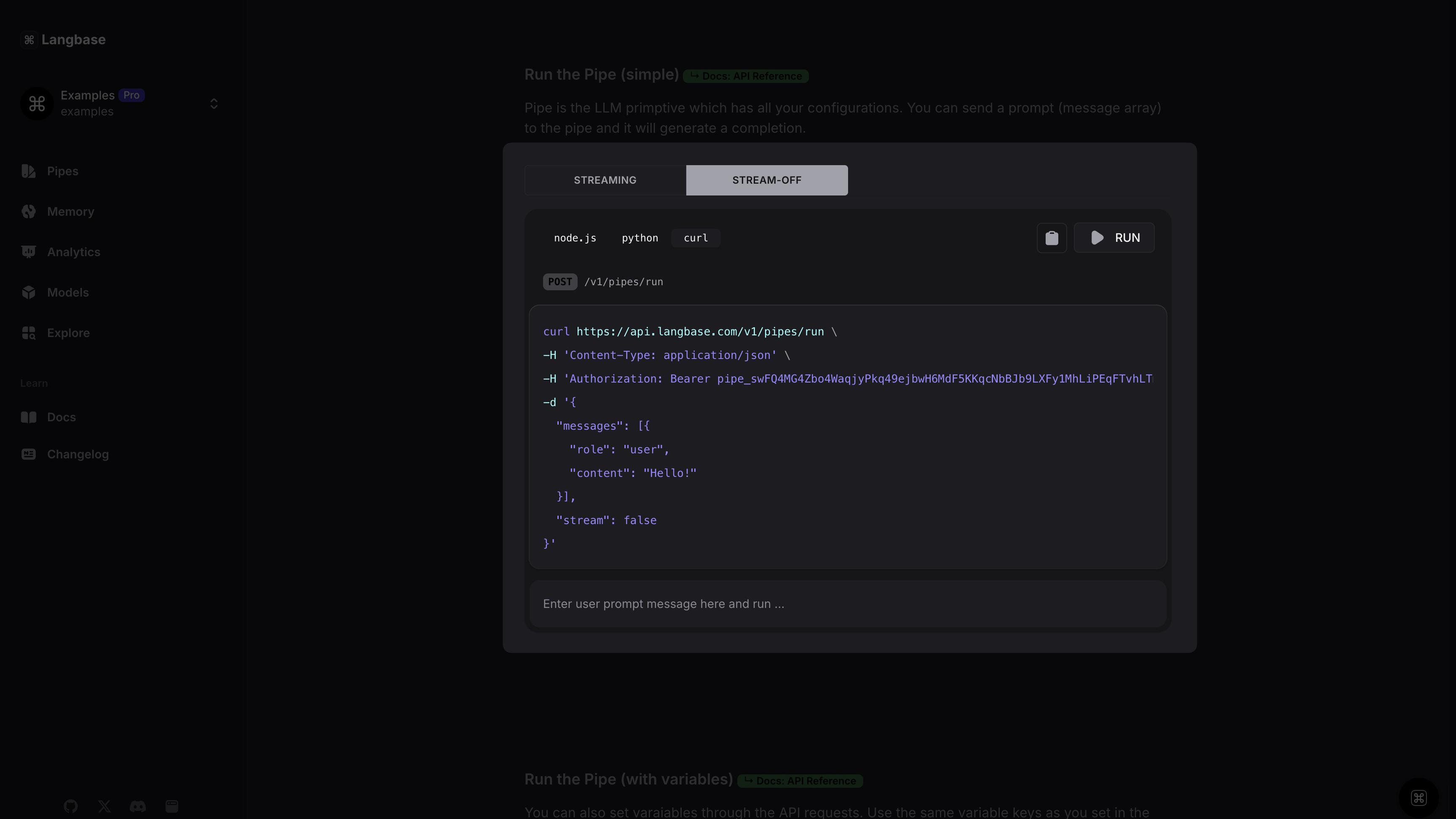Click the Changelog newspaper icon
The height and width of the screenshot is (819, 1456).
tap(28, 455)
